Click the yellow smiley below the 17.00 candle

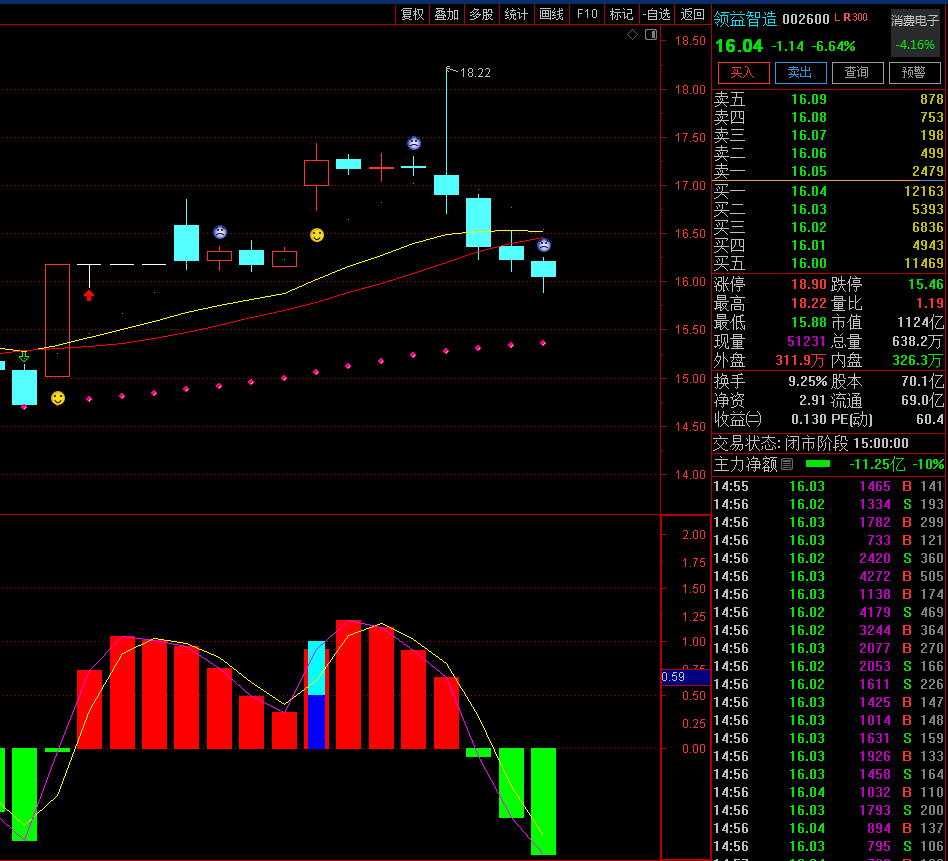(317, 235)
